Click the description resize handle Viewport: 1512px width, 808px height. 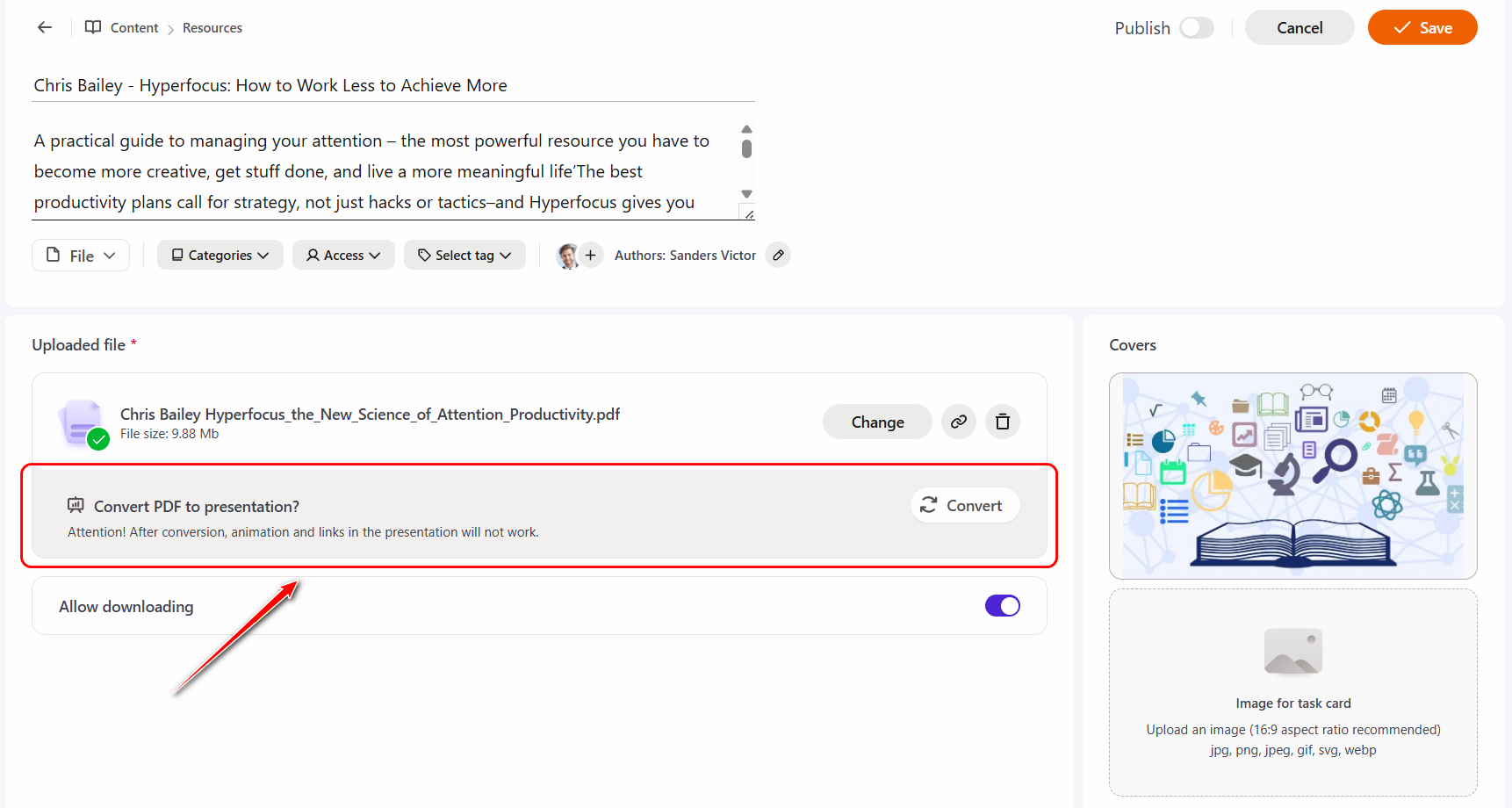(x=748, y=213)
